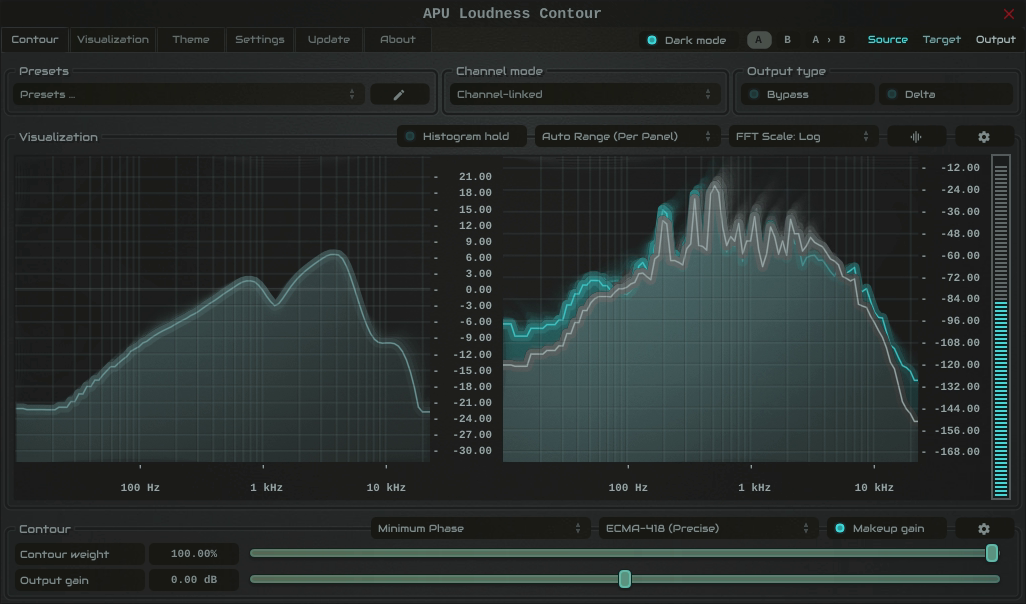Show the Target spectrum
Viewport: 1026px width, 604px height.
942,40
